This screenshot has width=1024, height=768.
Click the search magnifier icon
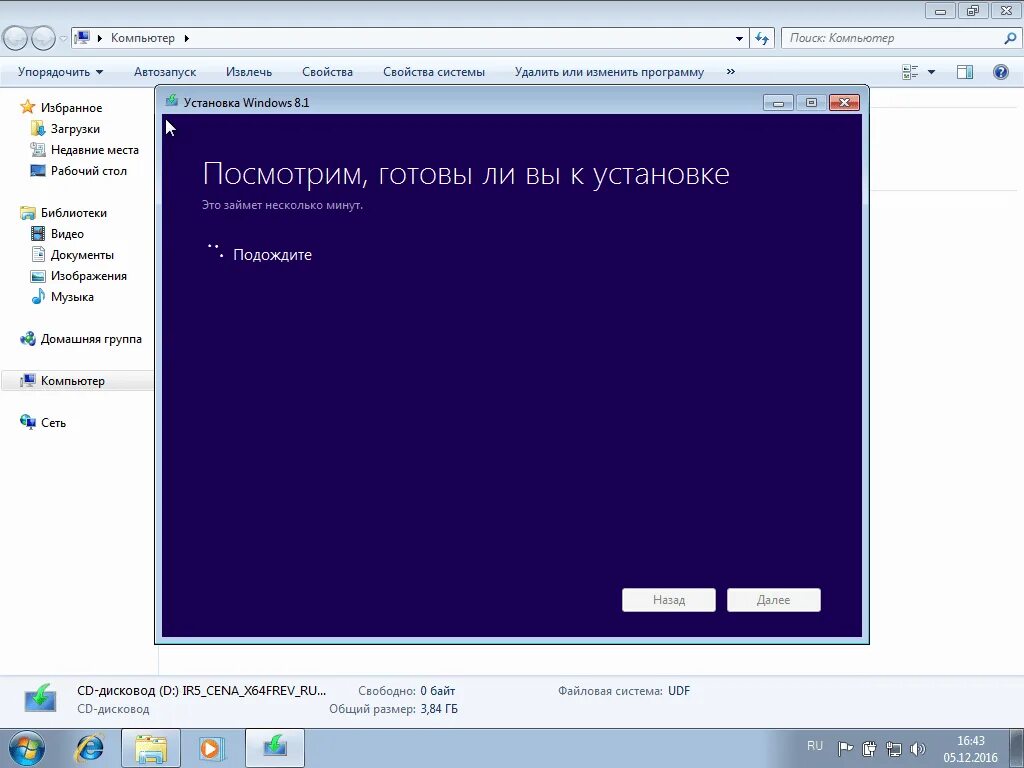1010,38
